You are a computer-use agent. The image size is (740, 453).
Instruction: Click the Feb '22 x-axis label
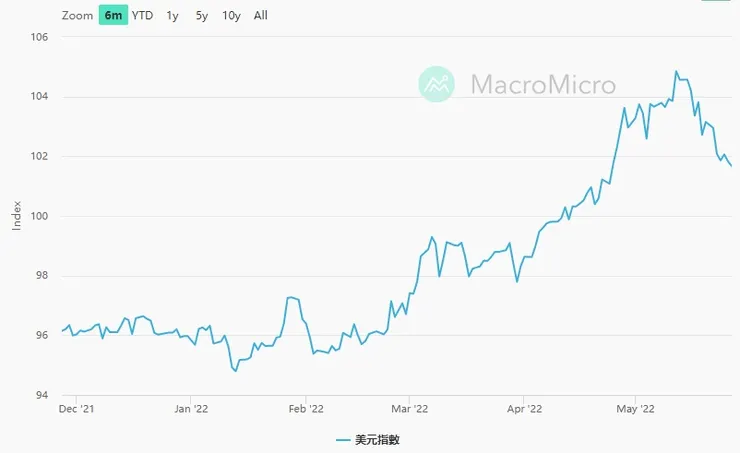pos(306,408)
